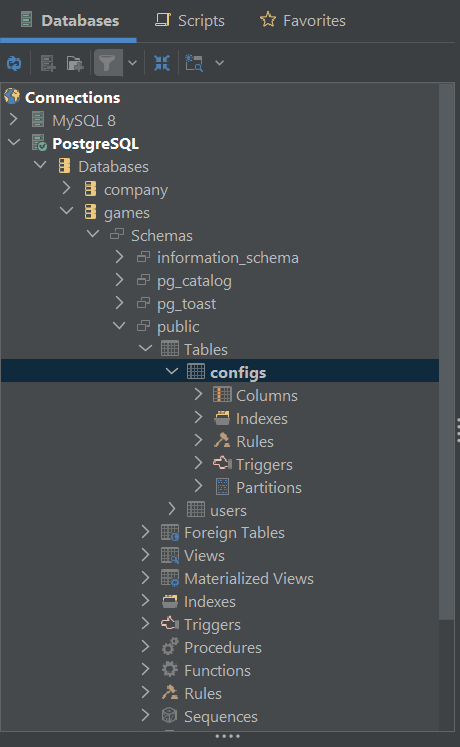This screenshot has height=747, width=460.
Task: Toggle the funnel filter button
Action: [x=108, y=62]
